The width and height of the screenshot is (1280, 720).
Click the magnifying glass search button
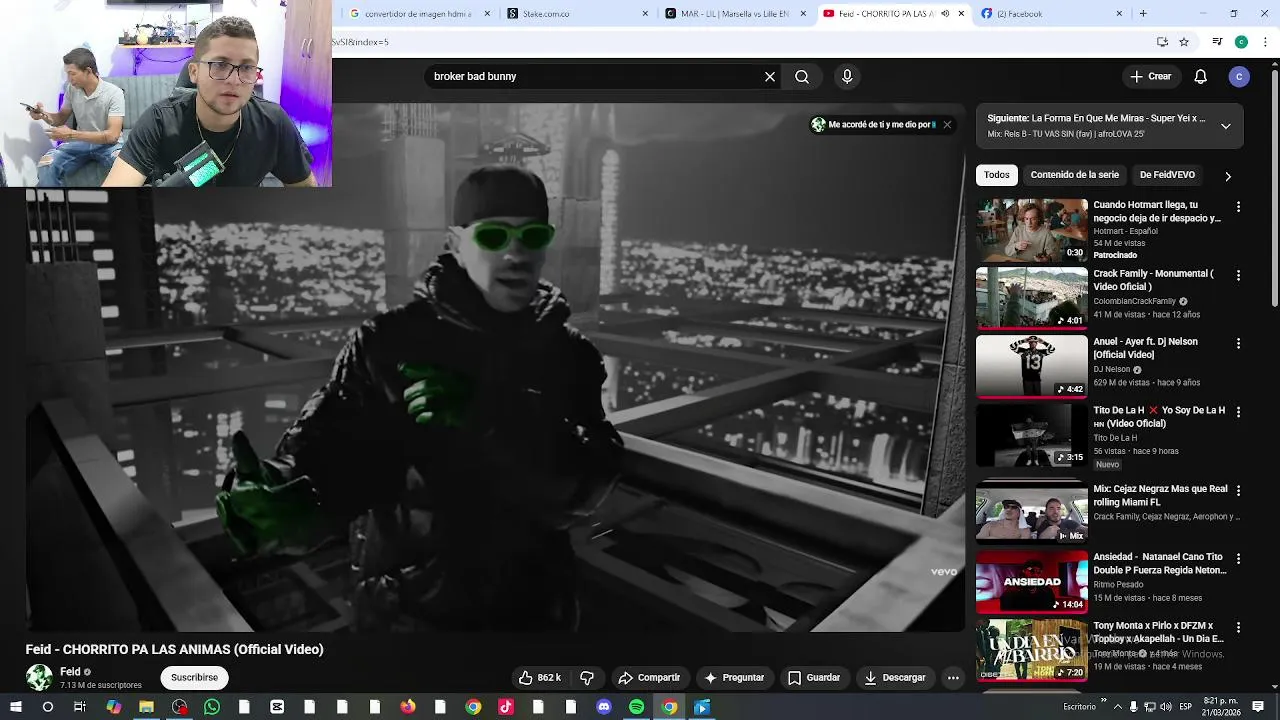point(802,77)
